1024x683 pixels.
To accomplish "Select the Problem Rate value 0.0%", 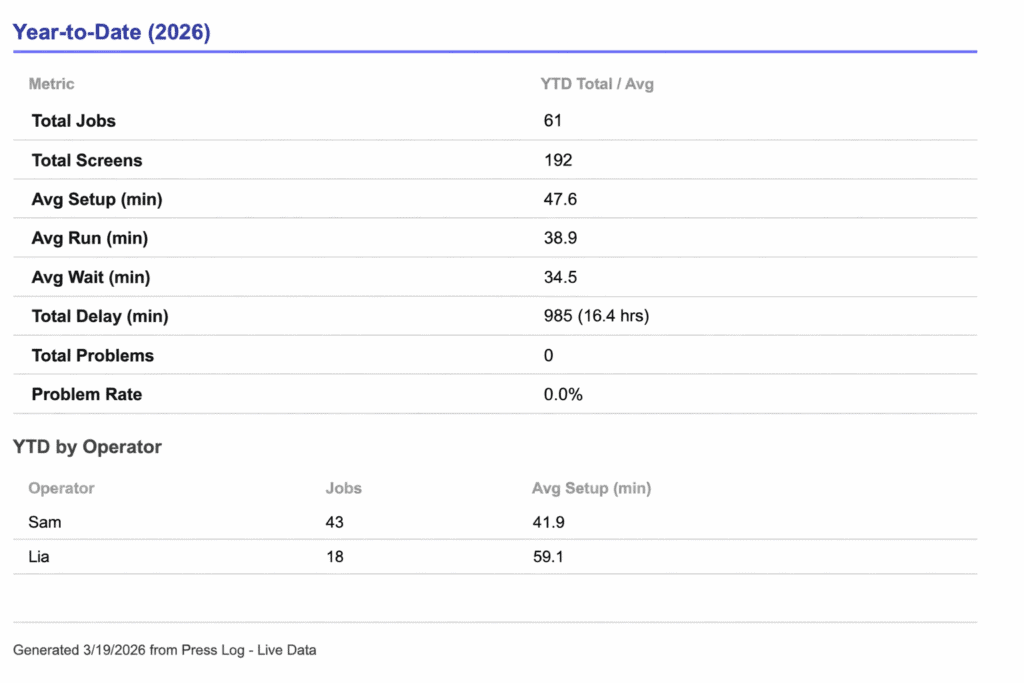I will click(563, 394).
